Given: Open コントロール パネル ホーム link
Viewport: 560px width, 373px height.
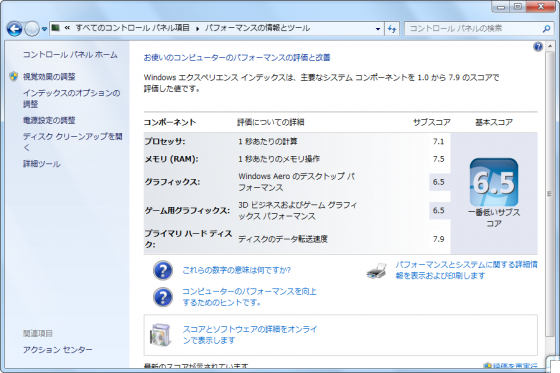Looking at the screenshot, I should [x=70, y=55].
